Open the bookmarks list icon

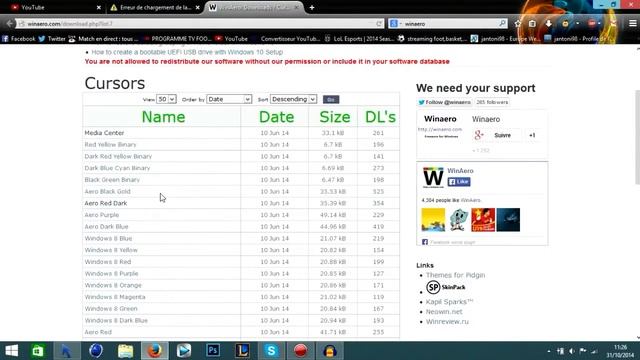point(532,24)
